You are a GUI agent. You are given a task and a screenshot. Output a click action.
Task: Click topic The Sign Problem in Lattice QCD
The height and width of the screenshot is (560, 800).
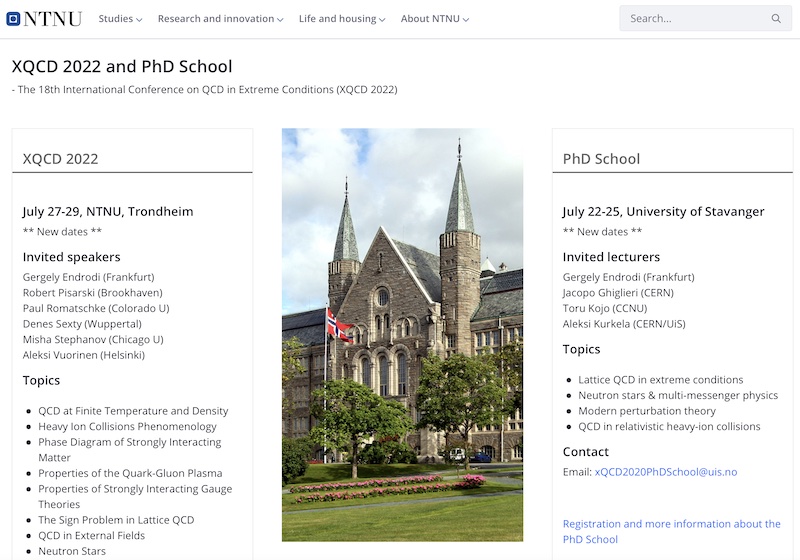pos(116,520)
